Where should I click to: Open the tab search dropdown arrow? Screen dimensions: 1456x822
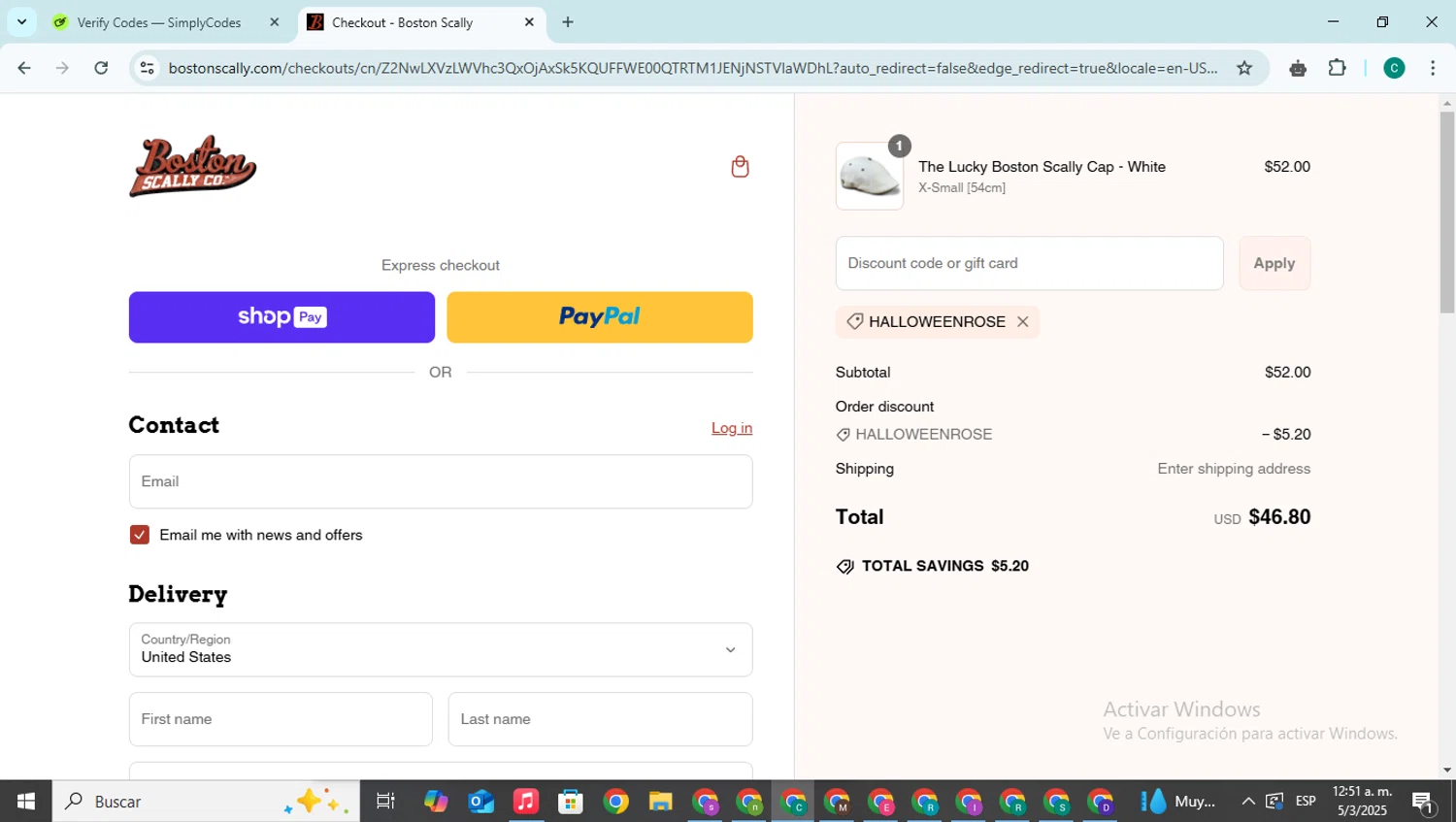coord(21,21)
